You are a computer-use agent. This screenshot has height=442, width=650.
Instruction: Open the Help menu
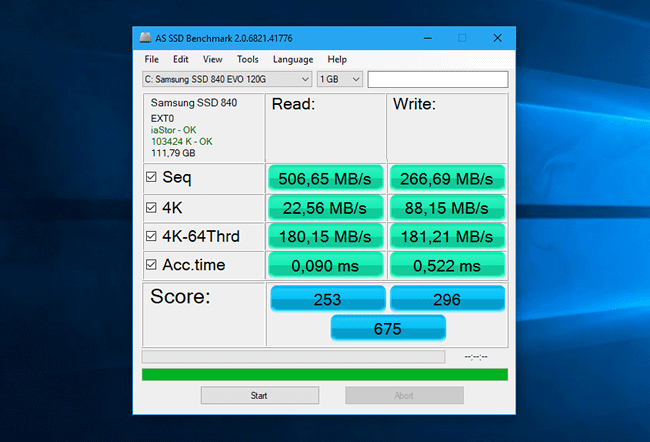(337, 59)
